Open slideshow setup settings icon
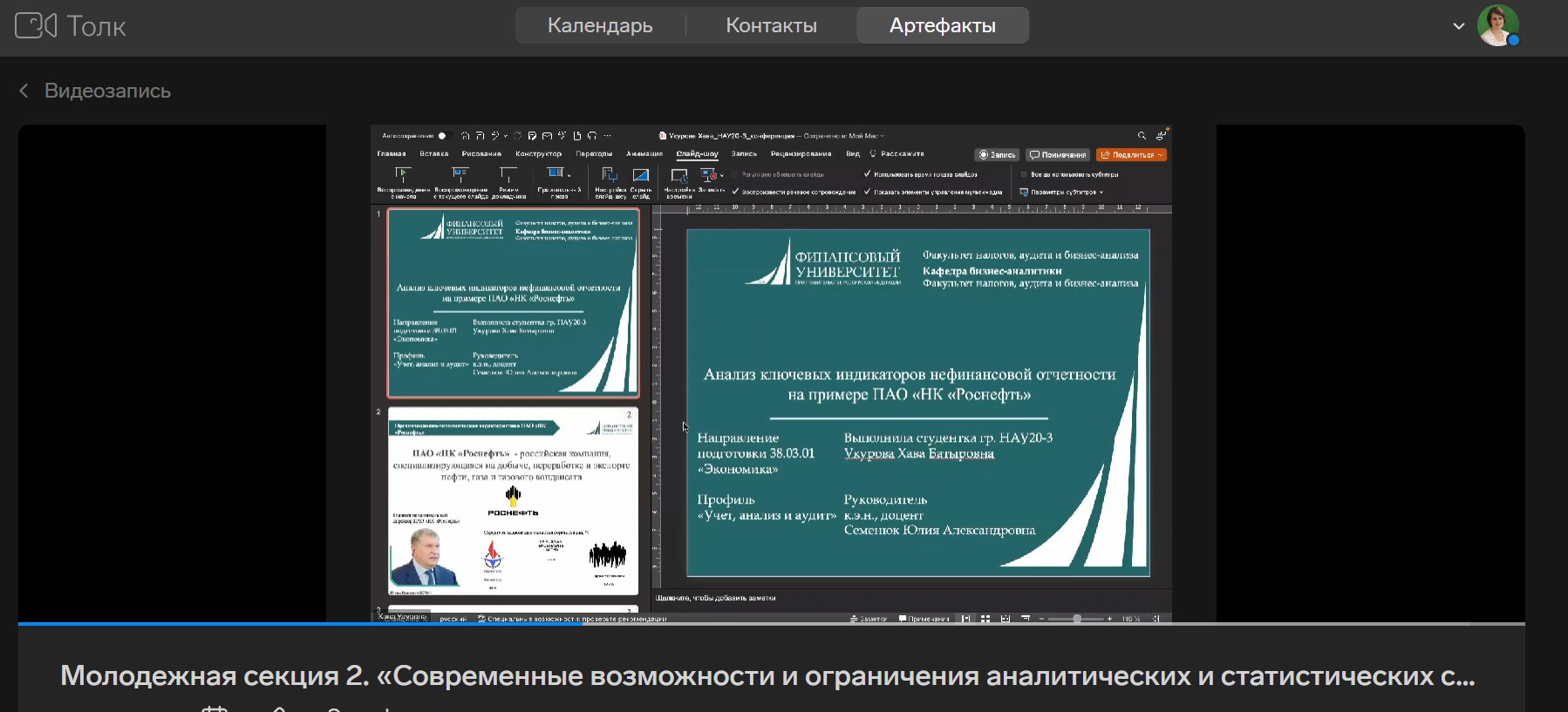The width and height of the screenshot is (1568, 712). coord(610,174)
